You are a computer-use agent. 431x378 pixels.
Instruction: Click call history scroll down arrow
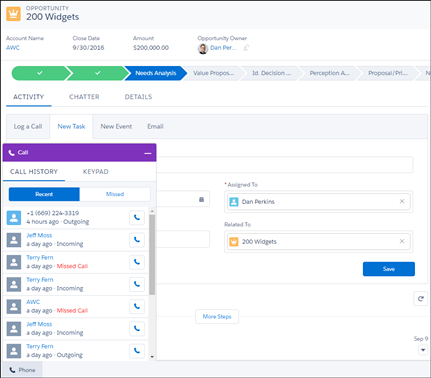[152, 357]
